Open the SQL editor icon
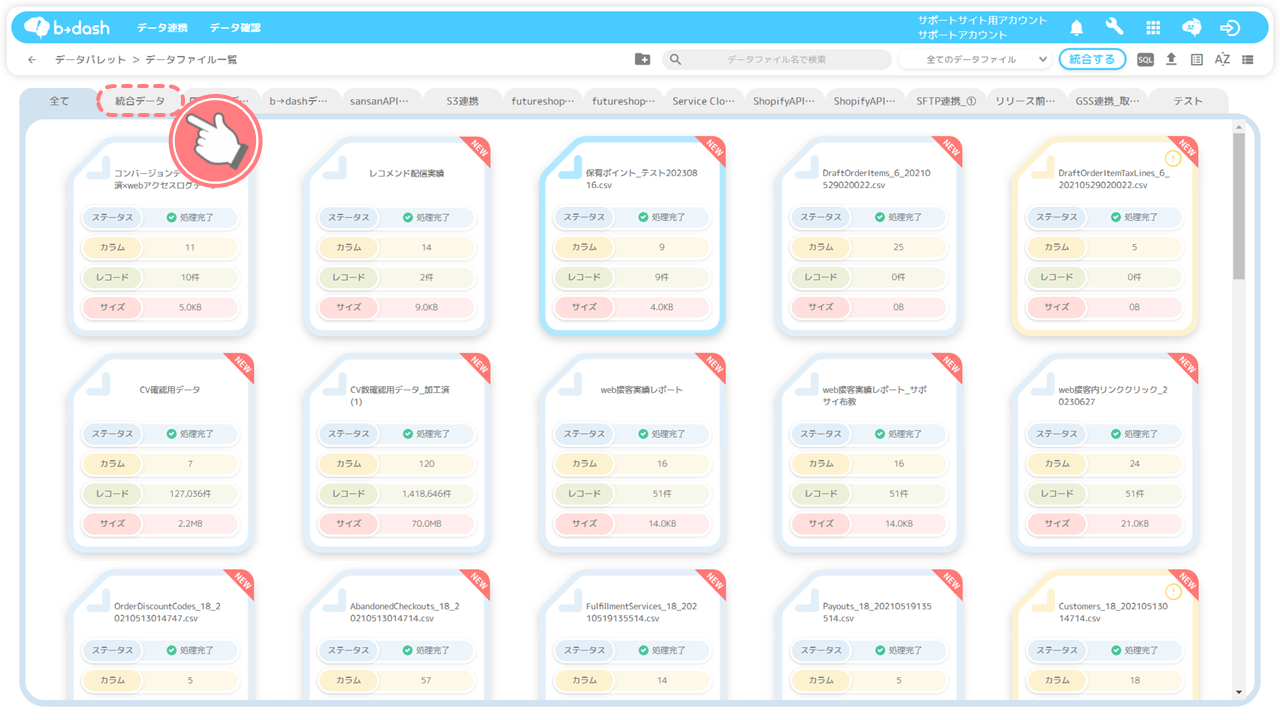The image size is (1280, 720). [1145, 60]
